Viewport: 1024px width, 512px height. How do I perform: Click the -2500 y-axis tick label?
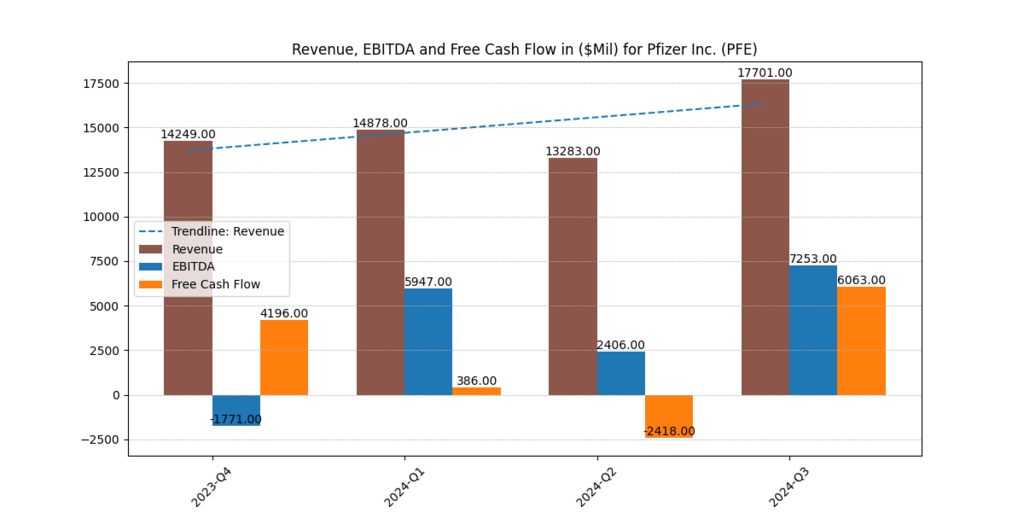[x=98, y=440]
